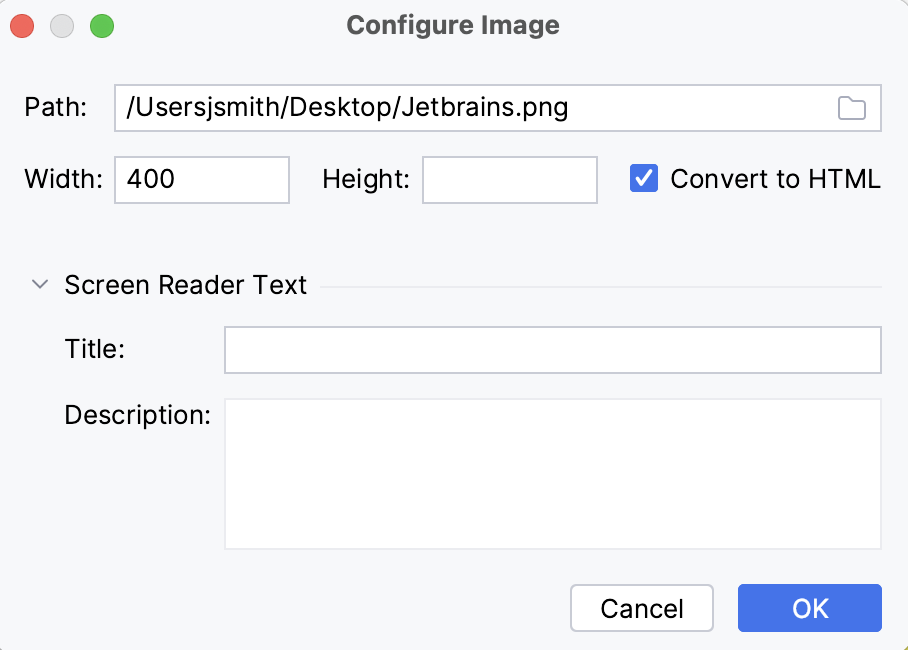Open the folder browser for image path
The height and width of the screenshot is (650, 908).
(x=851, y=108)
